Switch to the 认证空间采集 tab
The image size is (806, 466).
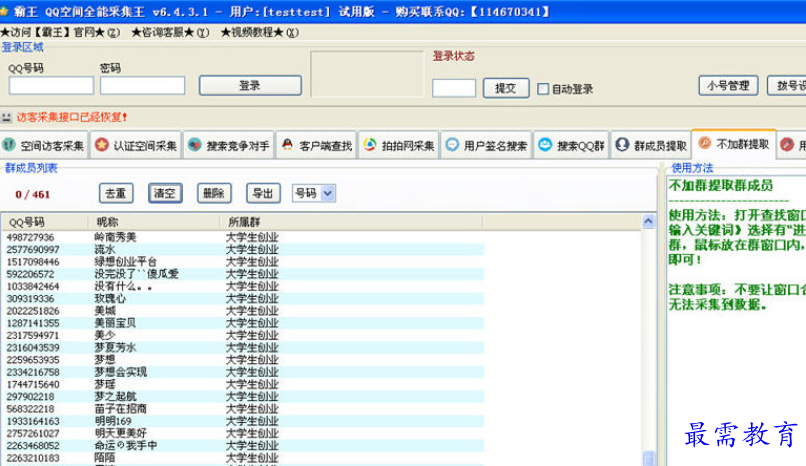coord(136,145)
